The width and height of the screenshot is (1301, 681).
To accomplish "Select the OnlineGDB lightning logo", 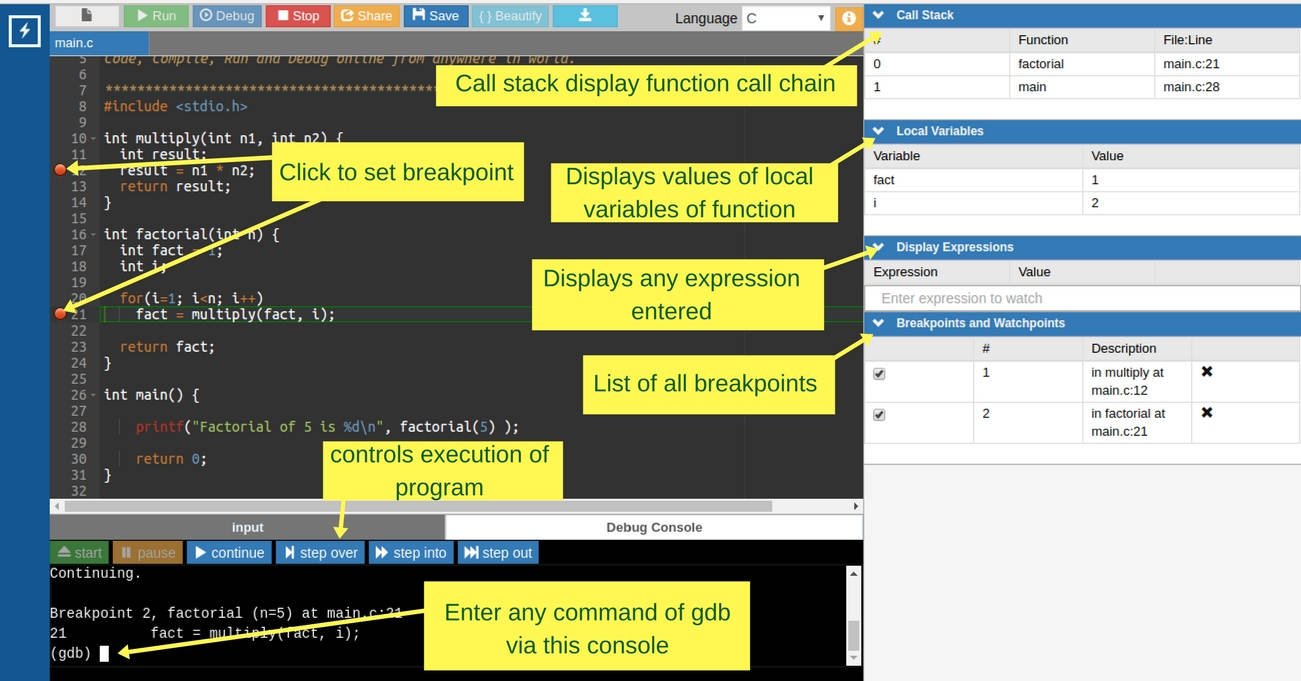I will (22, 30).
